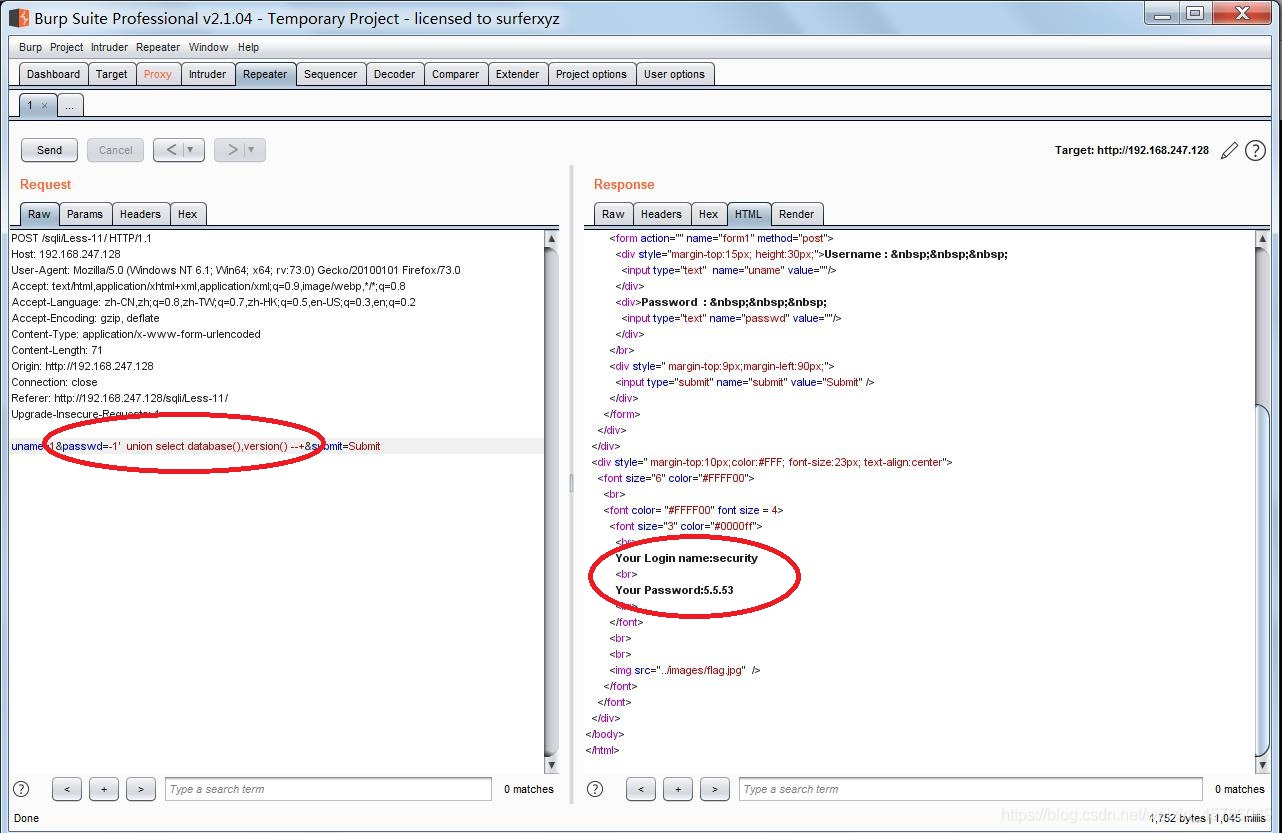
Task: Open request search help icon
Action: (x=21, y=789)
